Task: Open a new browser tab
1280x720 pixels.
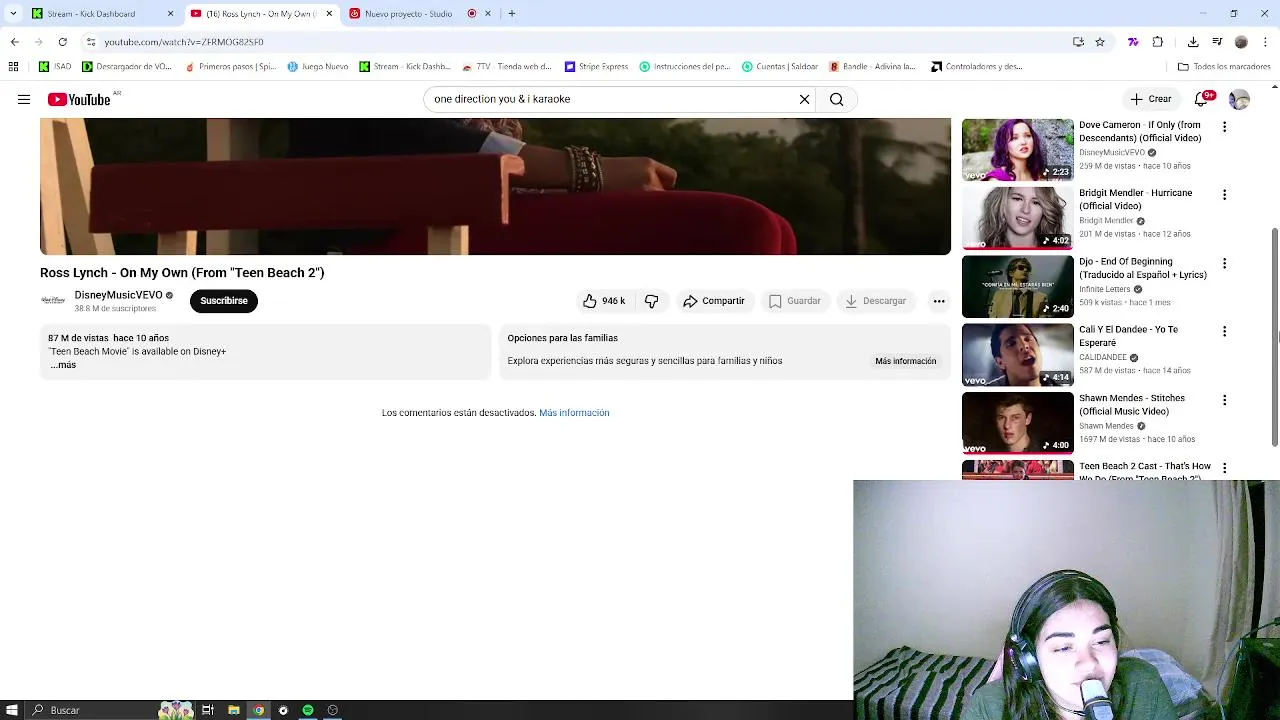Action: (512, 14)
